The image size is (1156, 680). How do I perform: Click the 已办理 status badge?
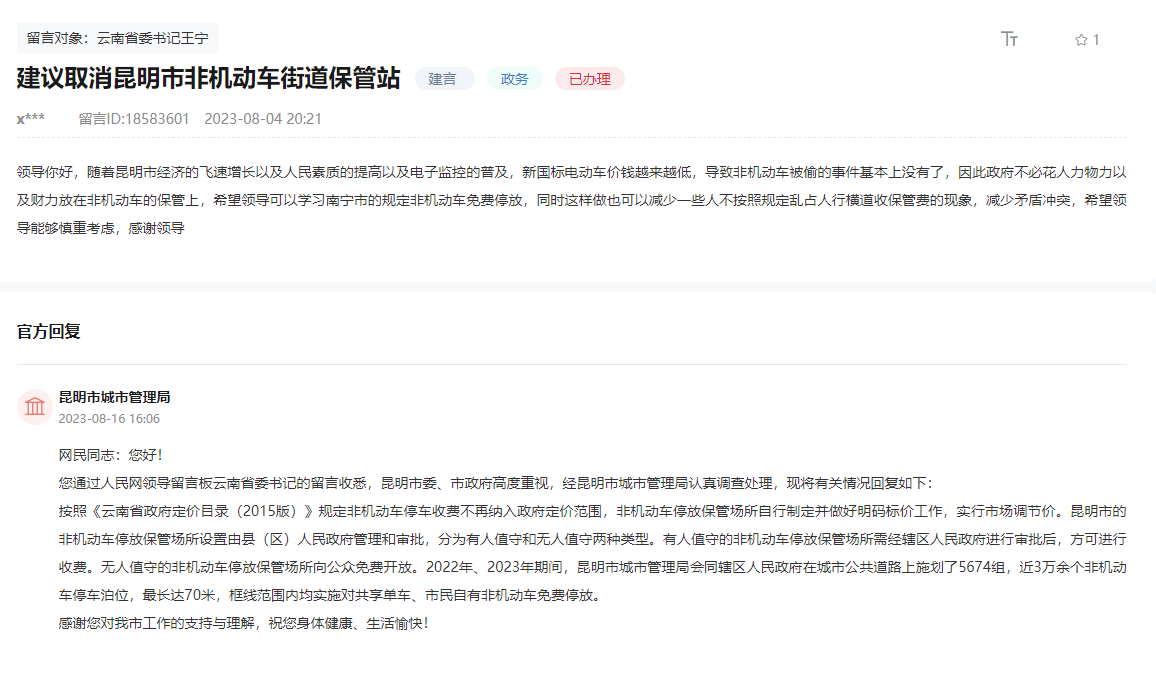click(x=589, y=79)
